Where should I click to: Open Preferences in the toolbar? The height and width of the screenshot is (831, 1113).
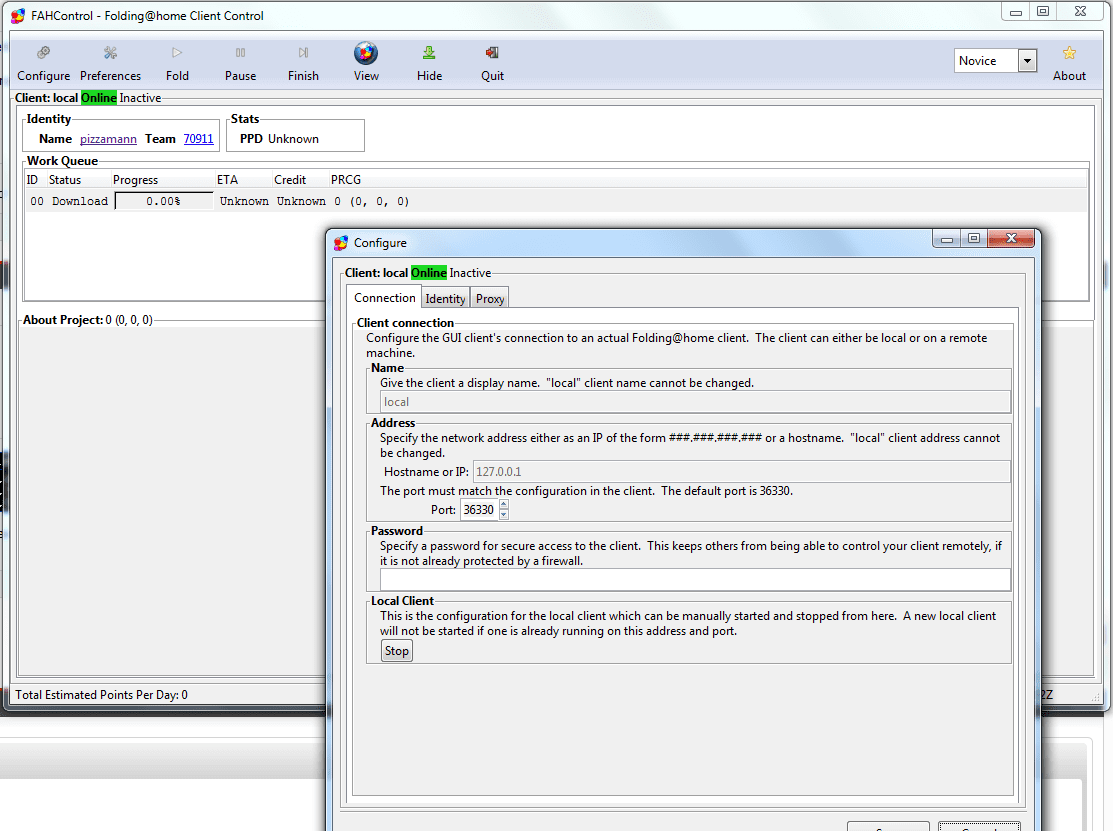pyautogui.click(x=110, y=63)
